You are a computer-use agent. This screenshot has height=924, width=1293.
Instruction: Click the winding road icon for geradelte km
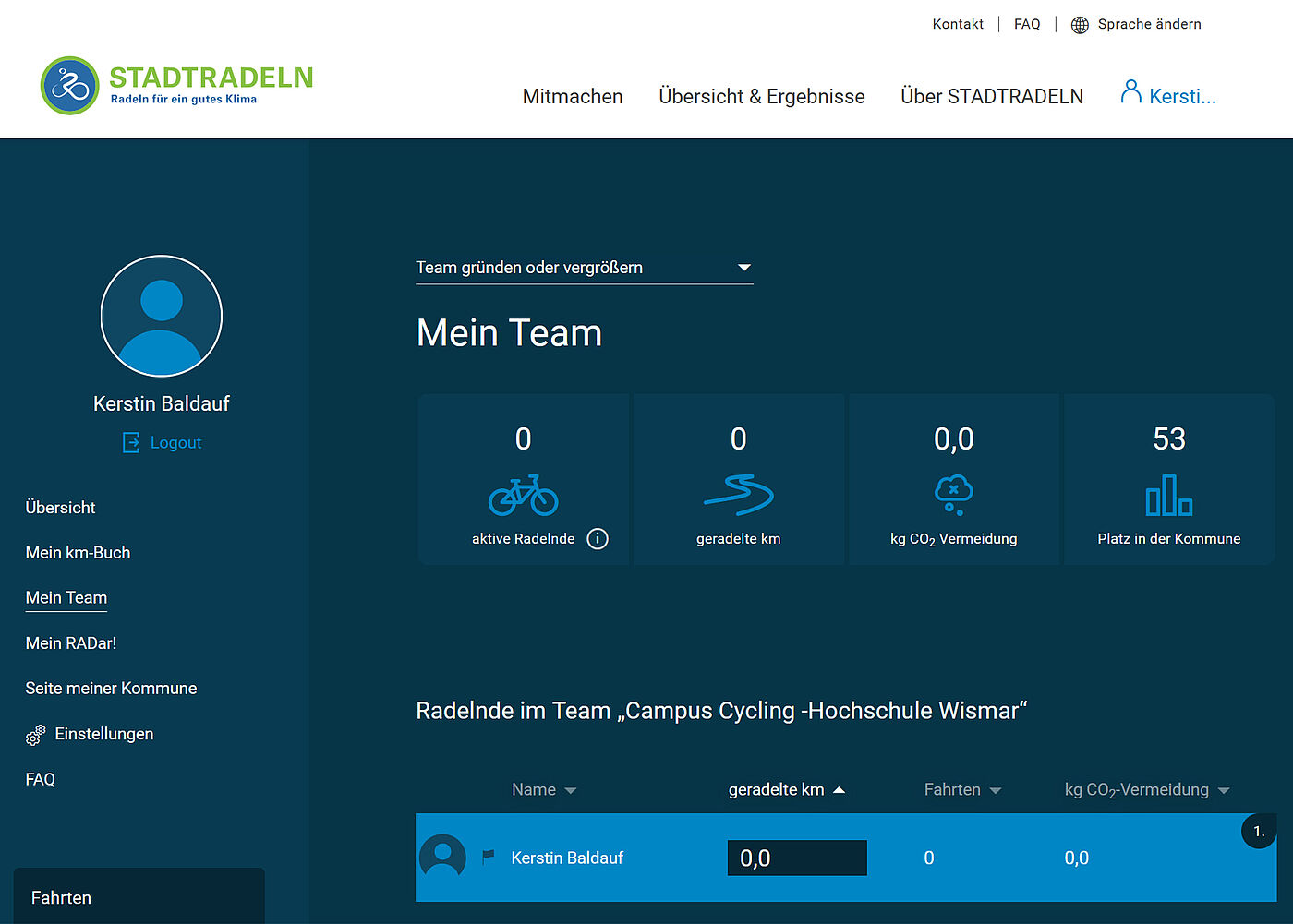pos(739,495)
